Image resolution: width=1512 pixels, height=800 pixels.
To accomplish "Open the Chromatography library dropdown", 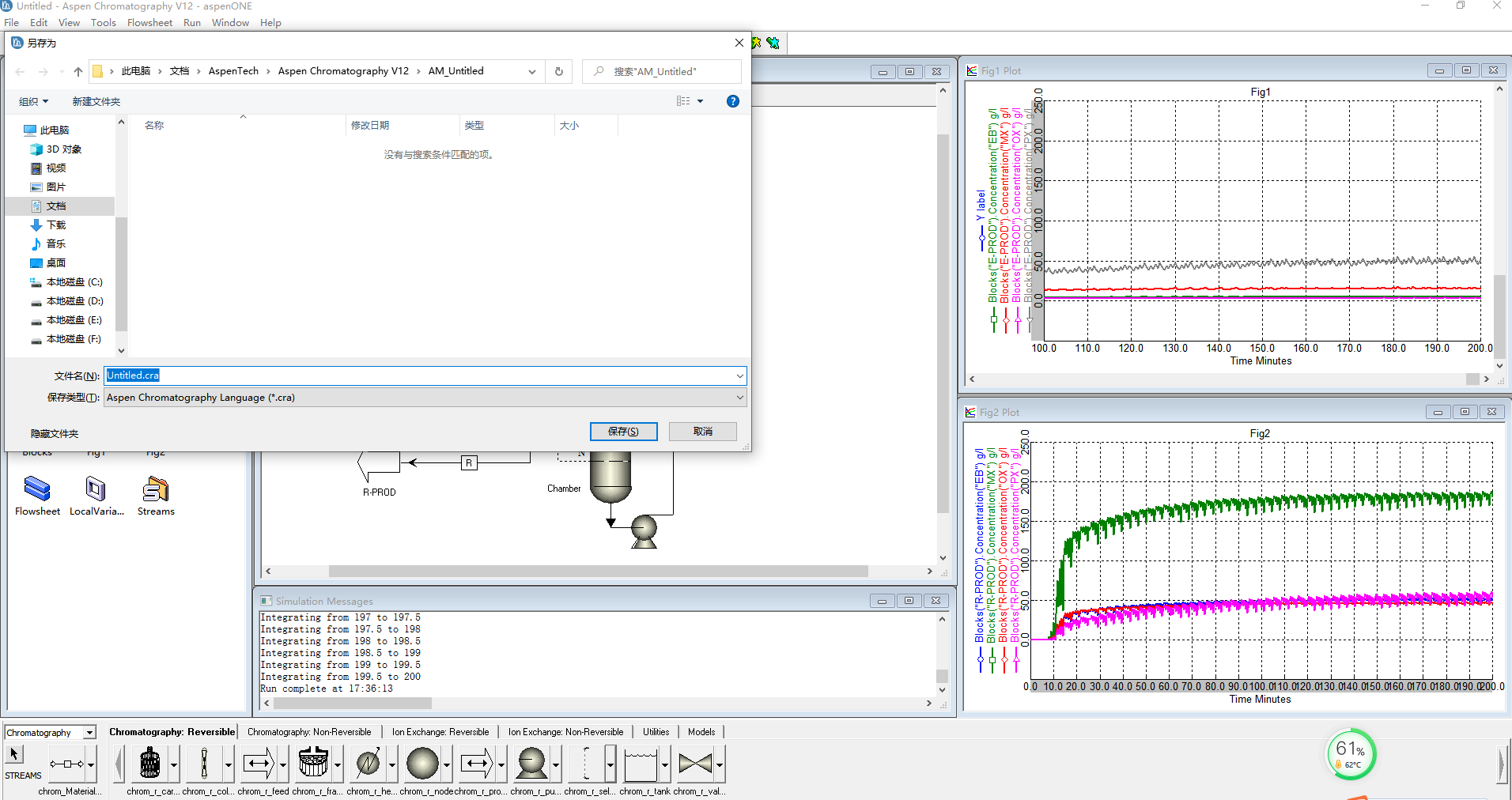I will coord(89,733).
